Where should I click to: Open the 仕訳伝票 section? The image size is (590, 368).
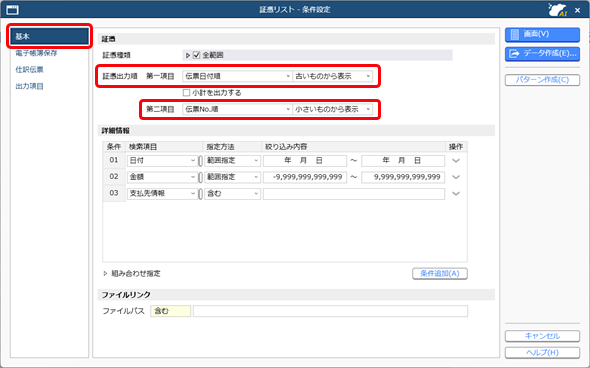tap(29, 70)
